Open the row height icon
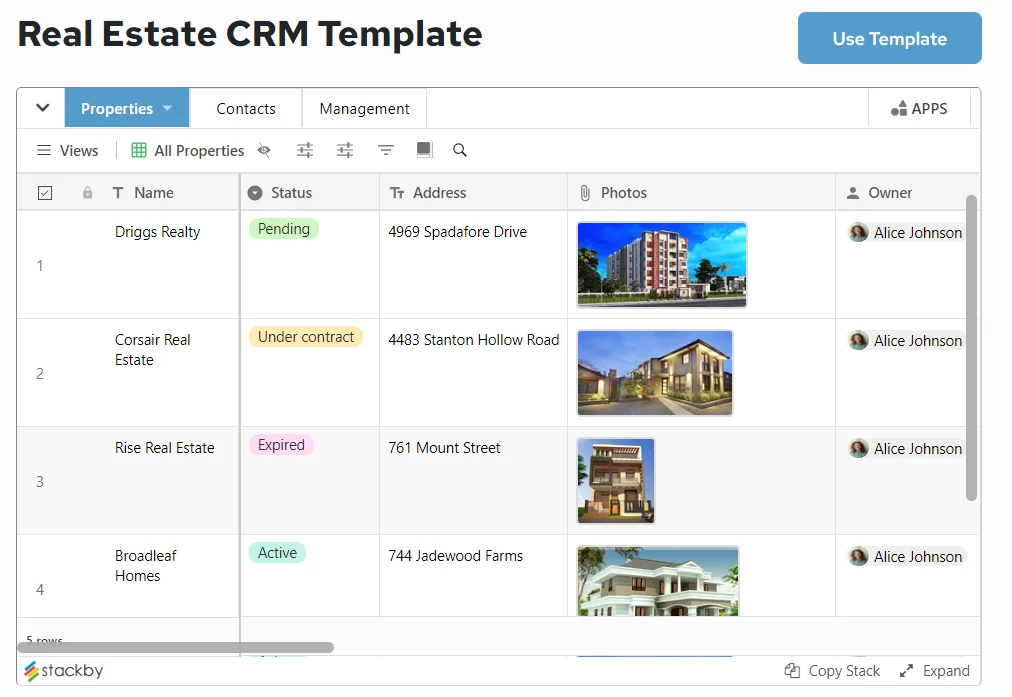 point(424,149)
